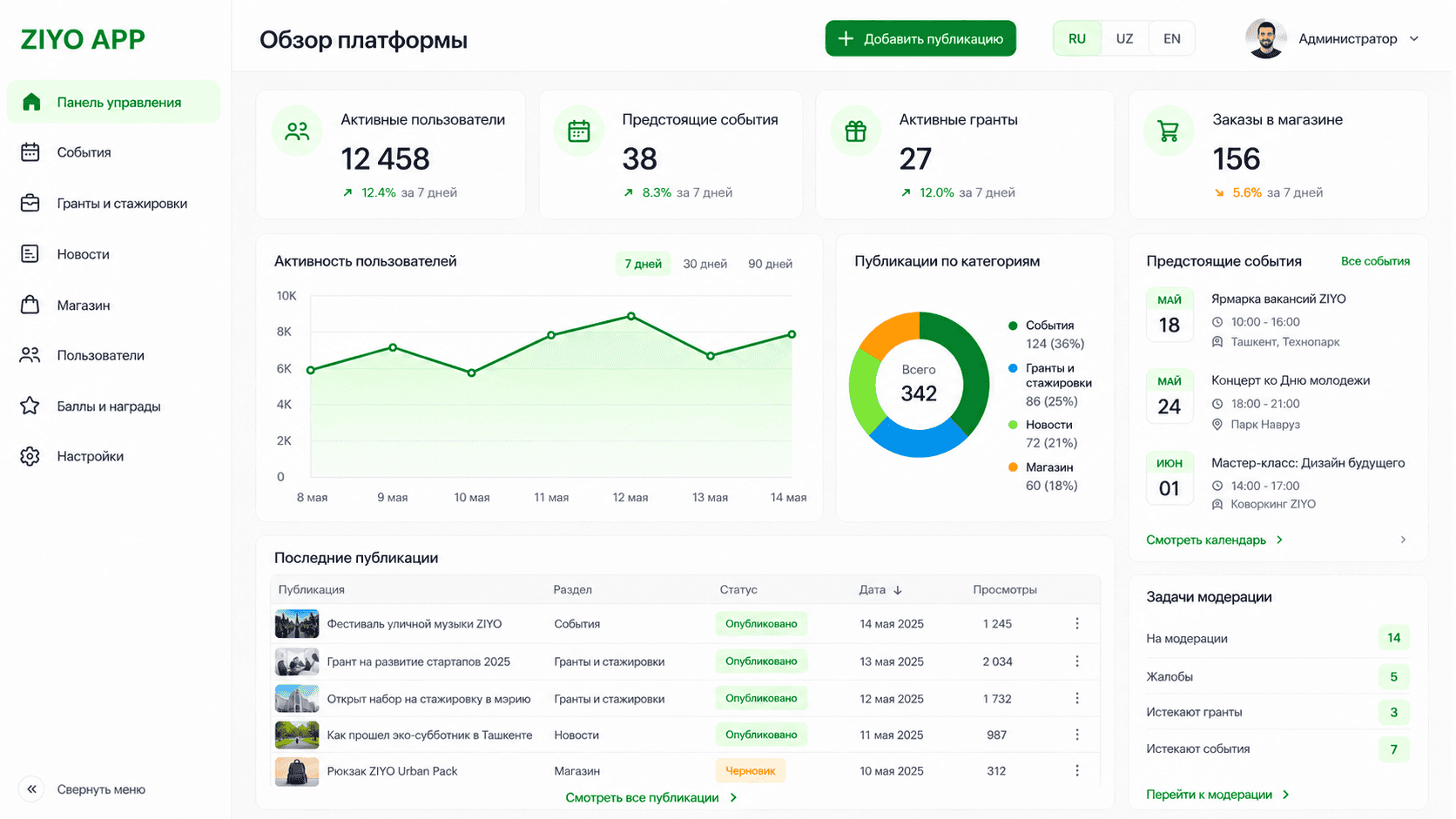The width and height of the screenshot is (1456, 819).
Task: Select the 30 дней chart range
Action: tap(704, 264)
